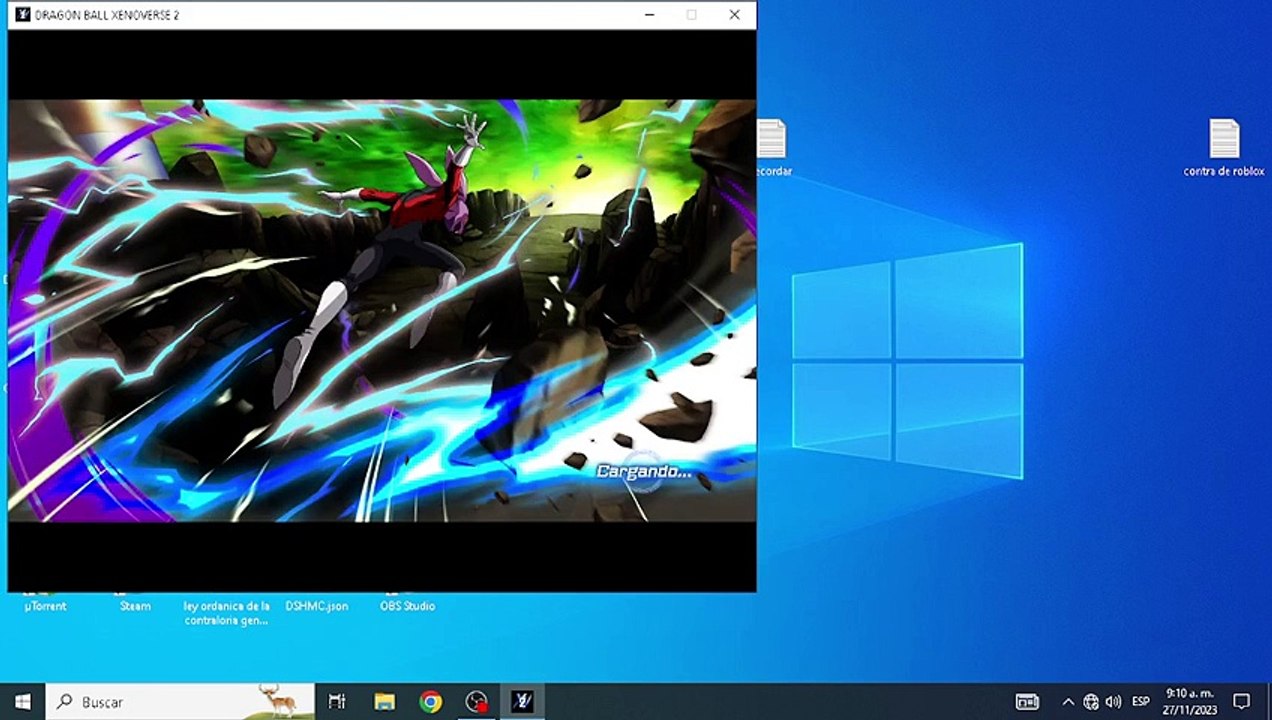Click the 'Cargando...' loading text in game

tap(644, 471)
